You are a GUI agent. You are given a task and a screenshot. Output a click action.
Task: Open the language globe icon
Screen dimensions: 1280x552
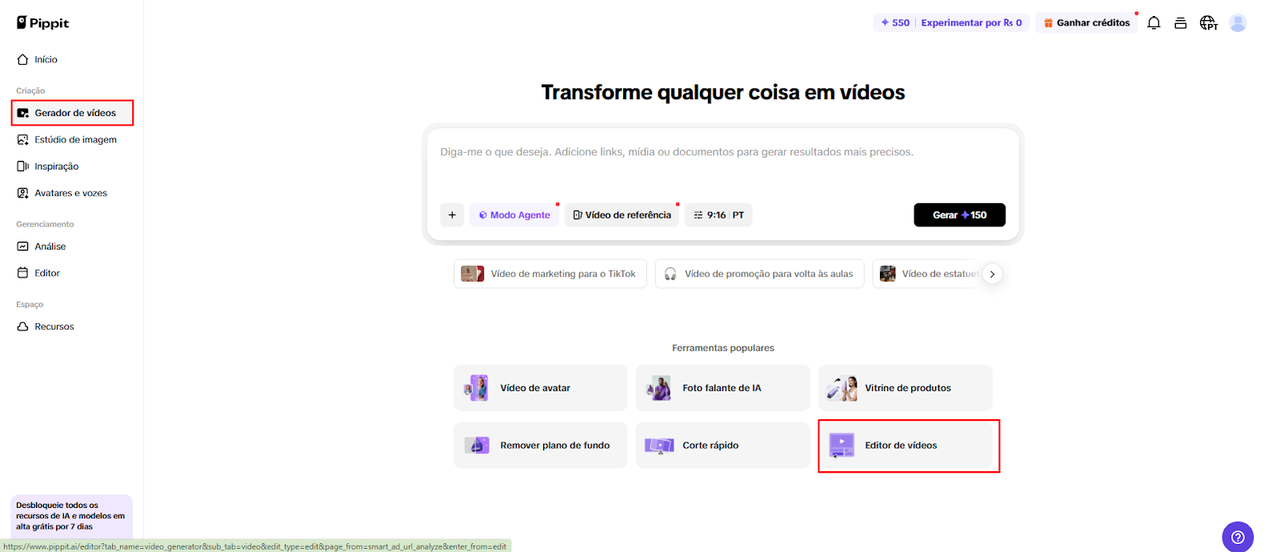click(1208, 23)
